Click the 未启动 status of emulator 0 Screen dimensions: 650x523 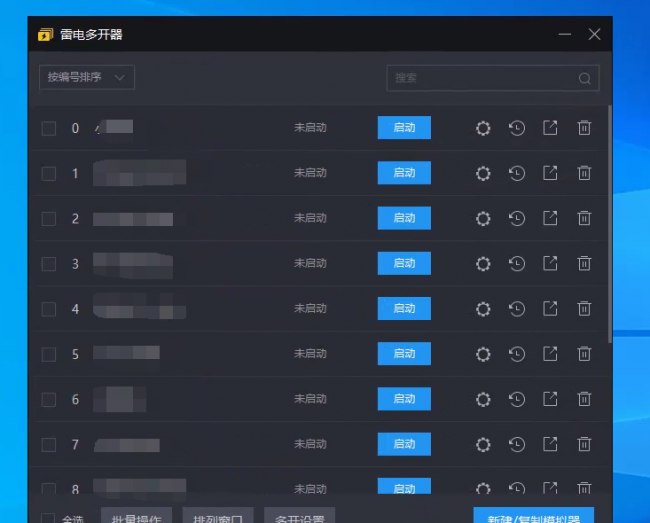(310, 128)
